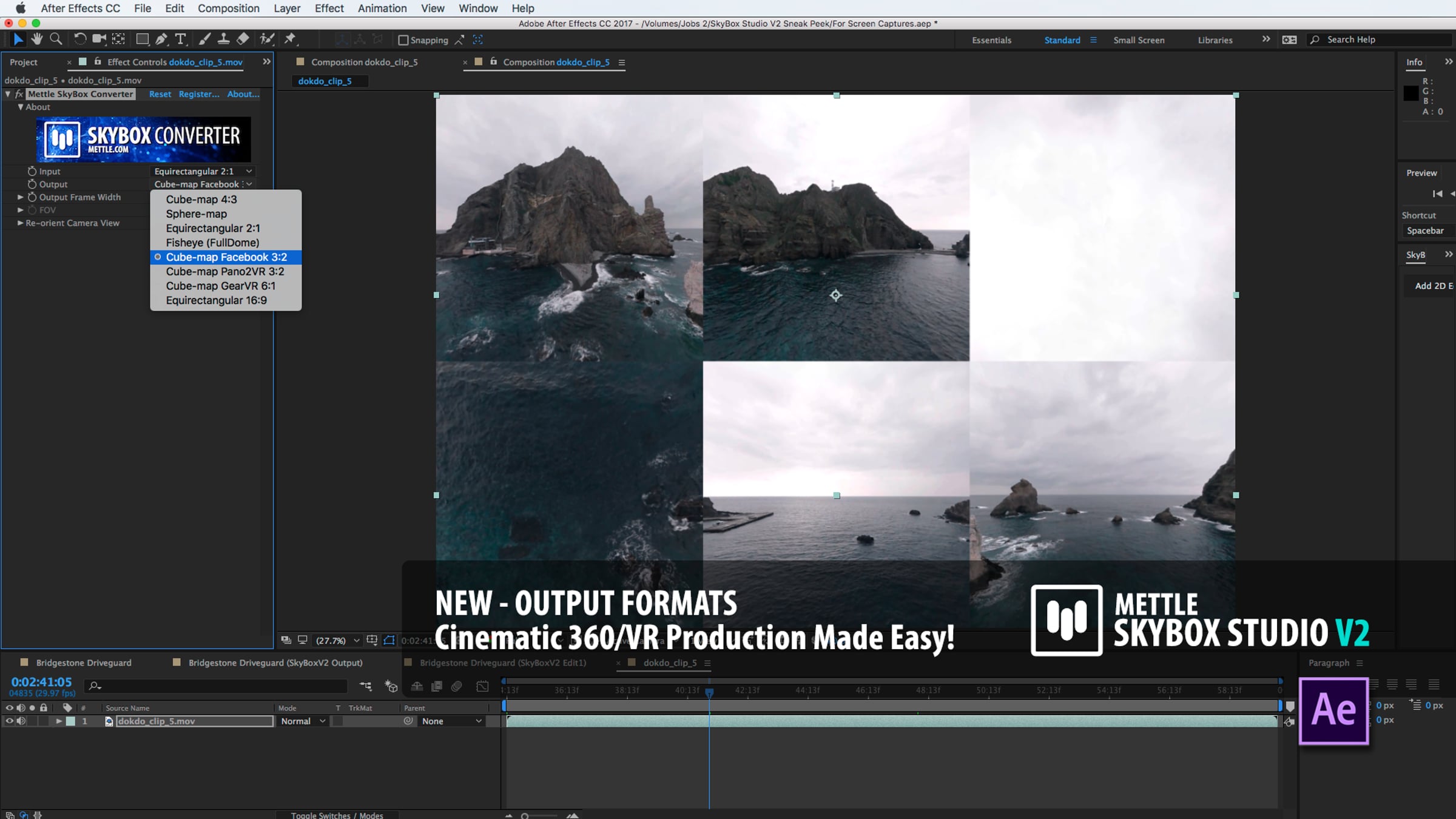
Task: Click the About... link
Action: [243, 94]
